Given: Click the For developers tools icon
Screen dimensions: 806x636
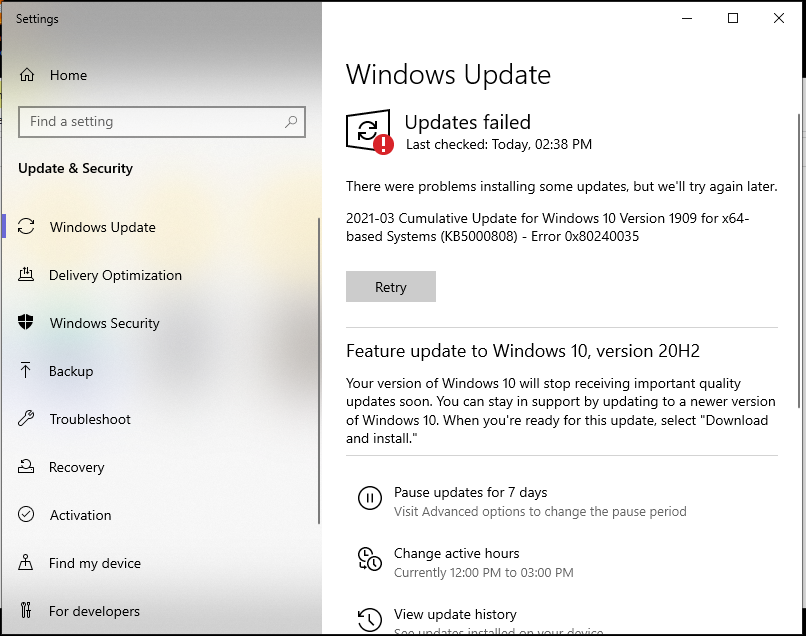Looking at the screenshot, I should tap(26, 610).
